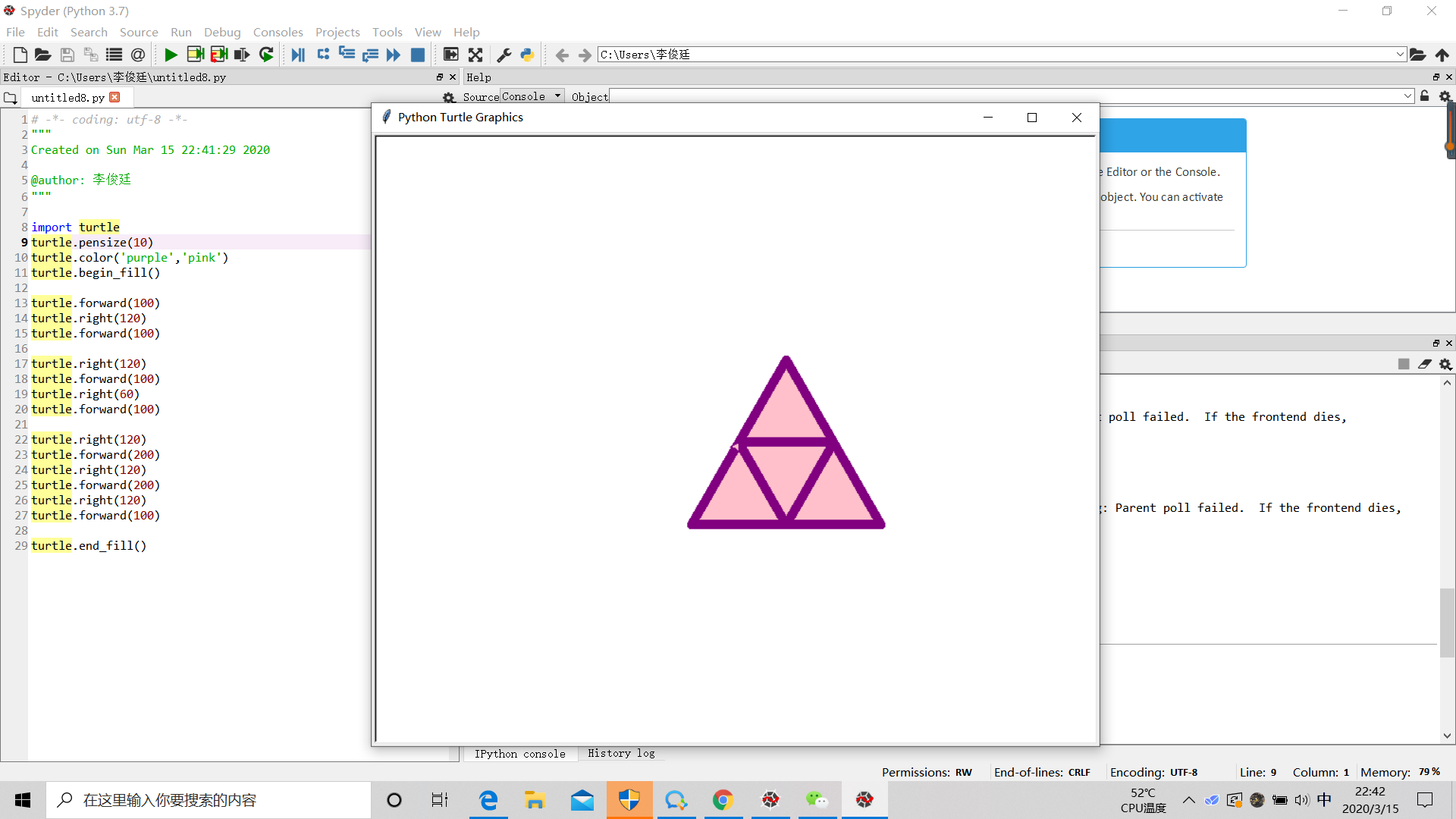
Task: Open the Consoles menu
Action: click(278, 32)
